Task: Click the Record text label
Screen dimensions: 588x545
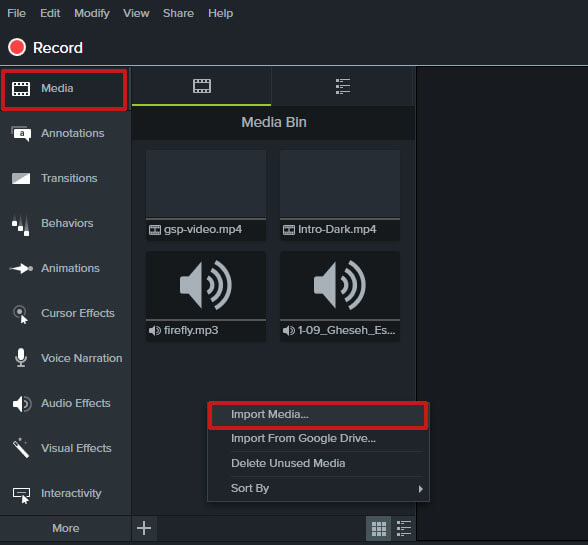Action: [58, 48]
